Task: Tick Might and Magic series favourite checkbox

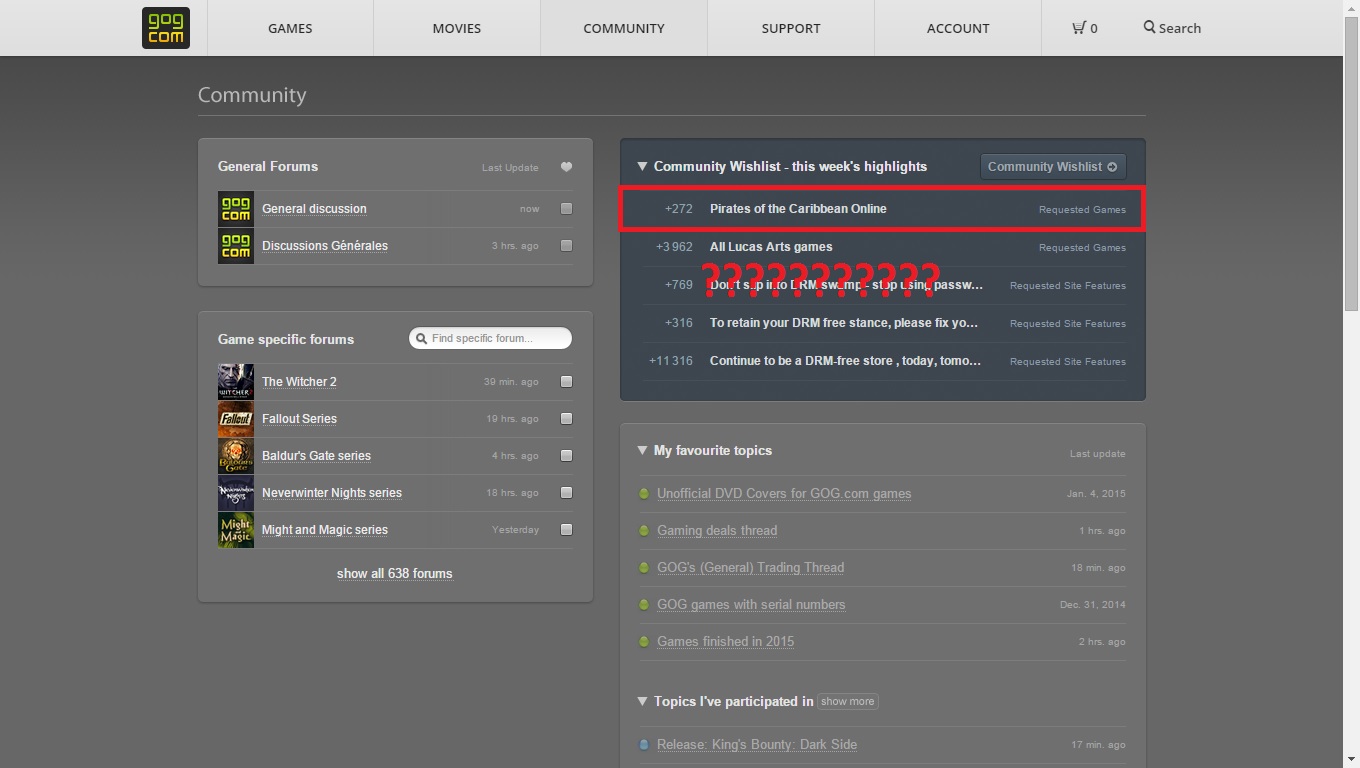Action: [x=567, y=530]
